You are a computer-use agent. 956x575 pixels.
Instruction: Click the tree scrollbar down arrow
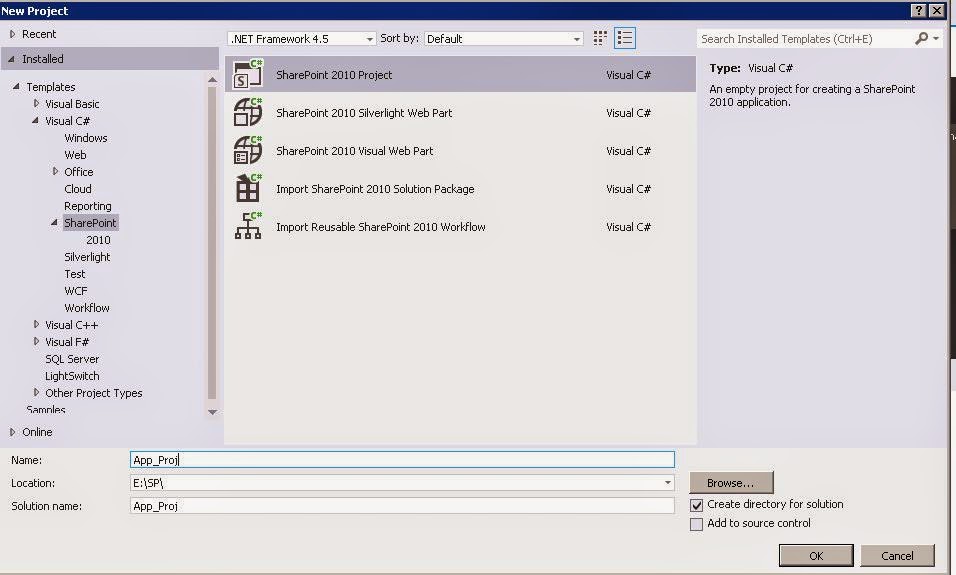[212, 412]
